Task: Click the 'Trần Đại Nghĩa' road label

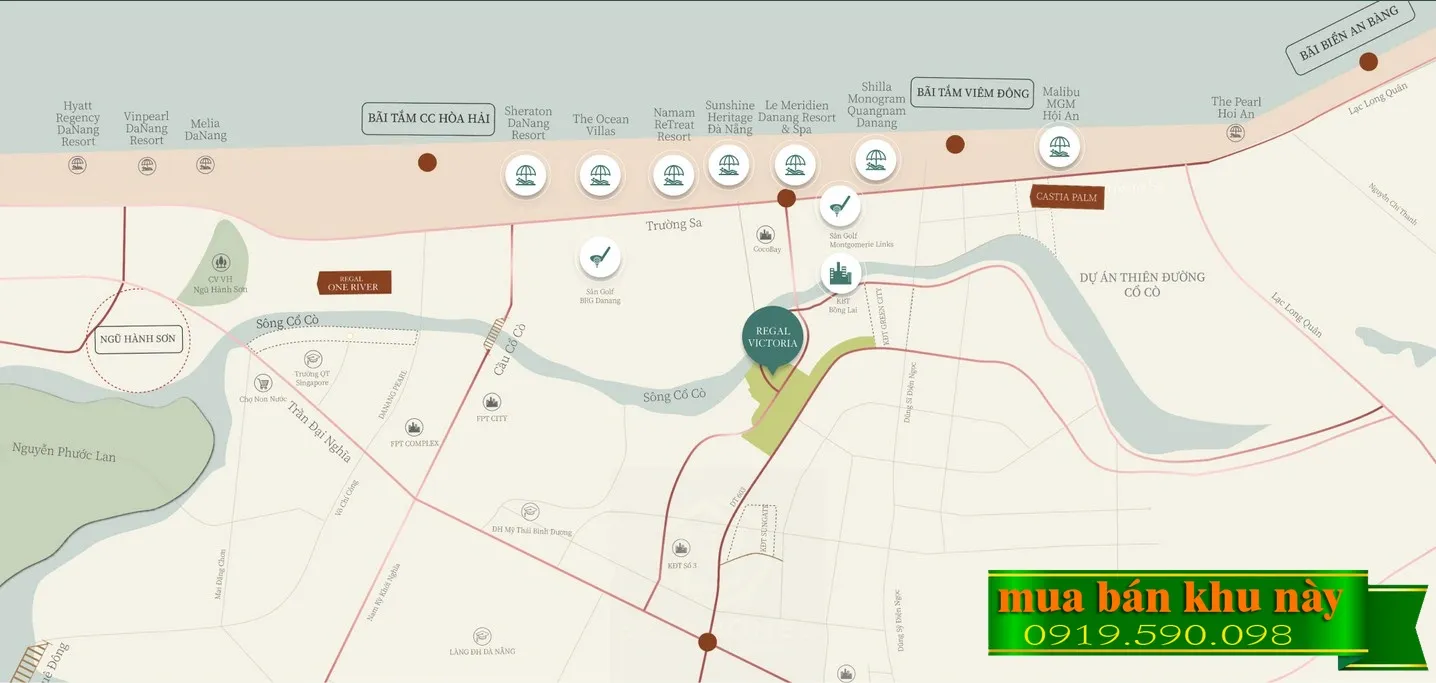Action: [x=320, y=431]
